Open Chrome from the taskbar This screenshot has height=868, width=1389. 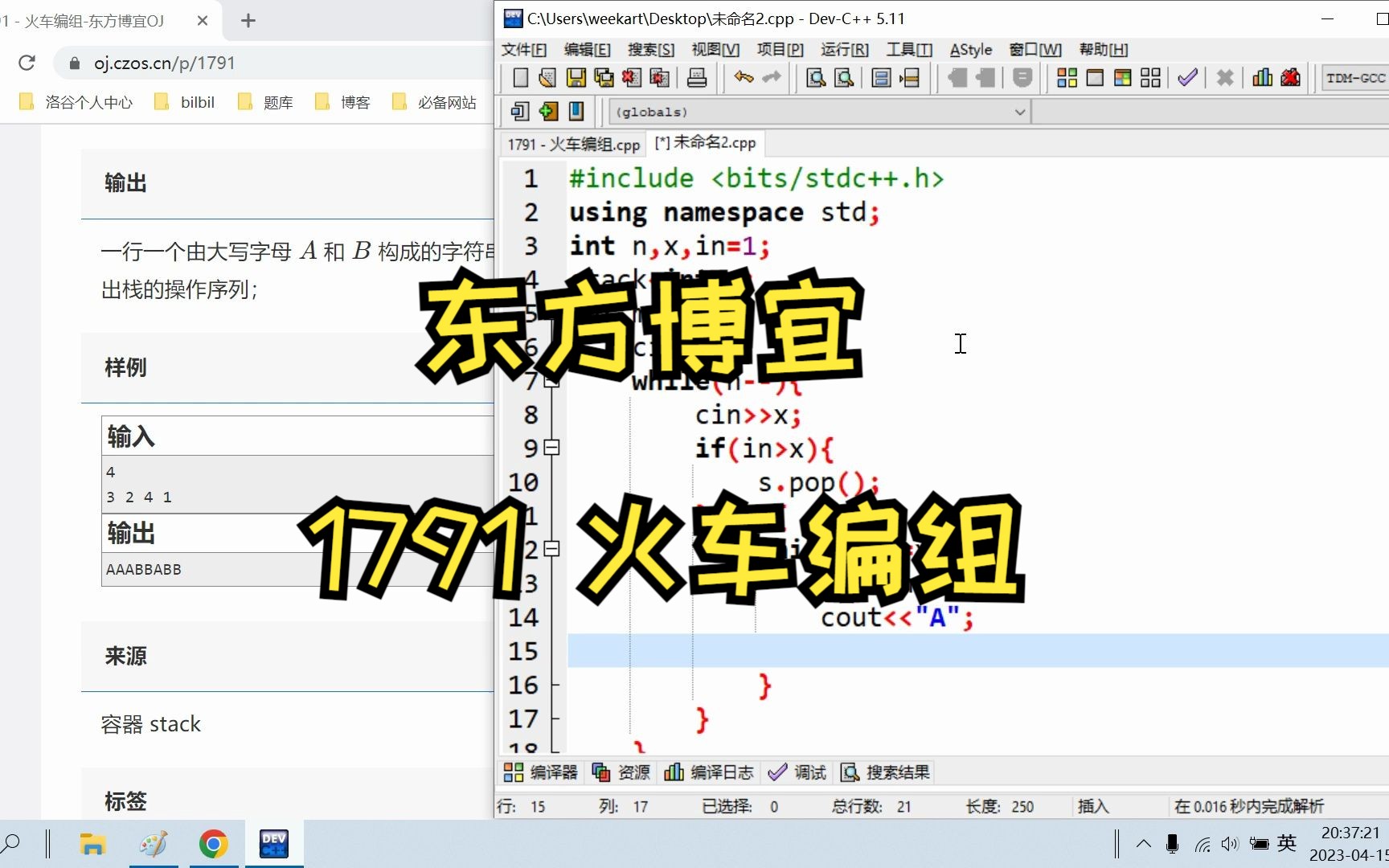214,844
